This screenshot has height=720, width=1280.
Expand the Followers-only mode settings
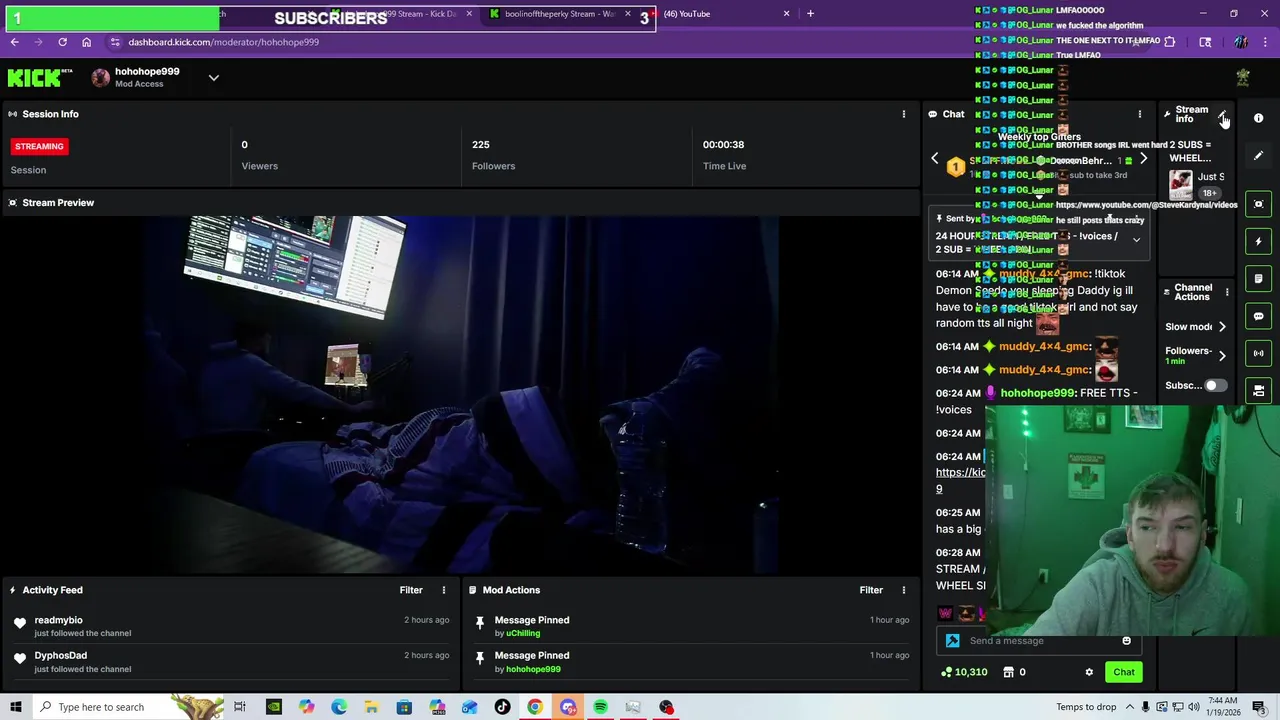[x=1222, y=355]
